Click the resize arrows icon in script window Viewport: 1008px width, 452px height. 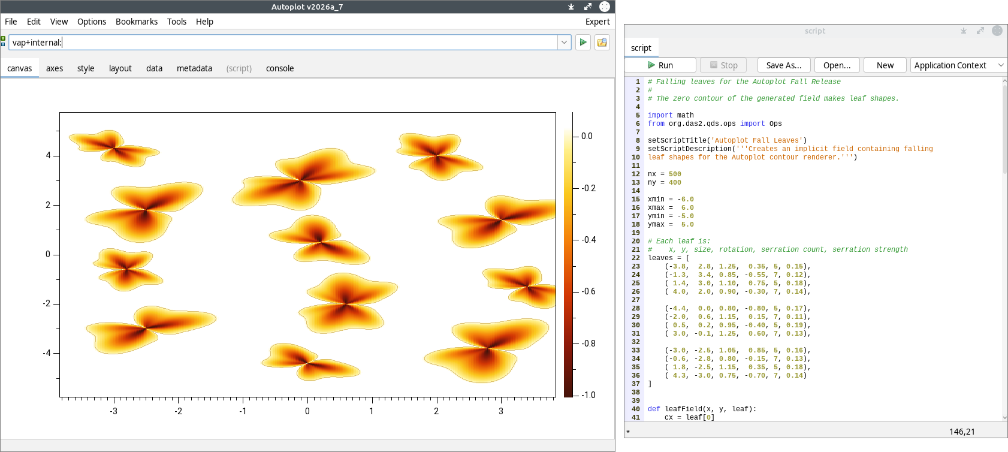980,30
